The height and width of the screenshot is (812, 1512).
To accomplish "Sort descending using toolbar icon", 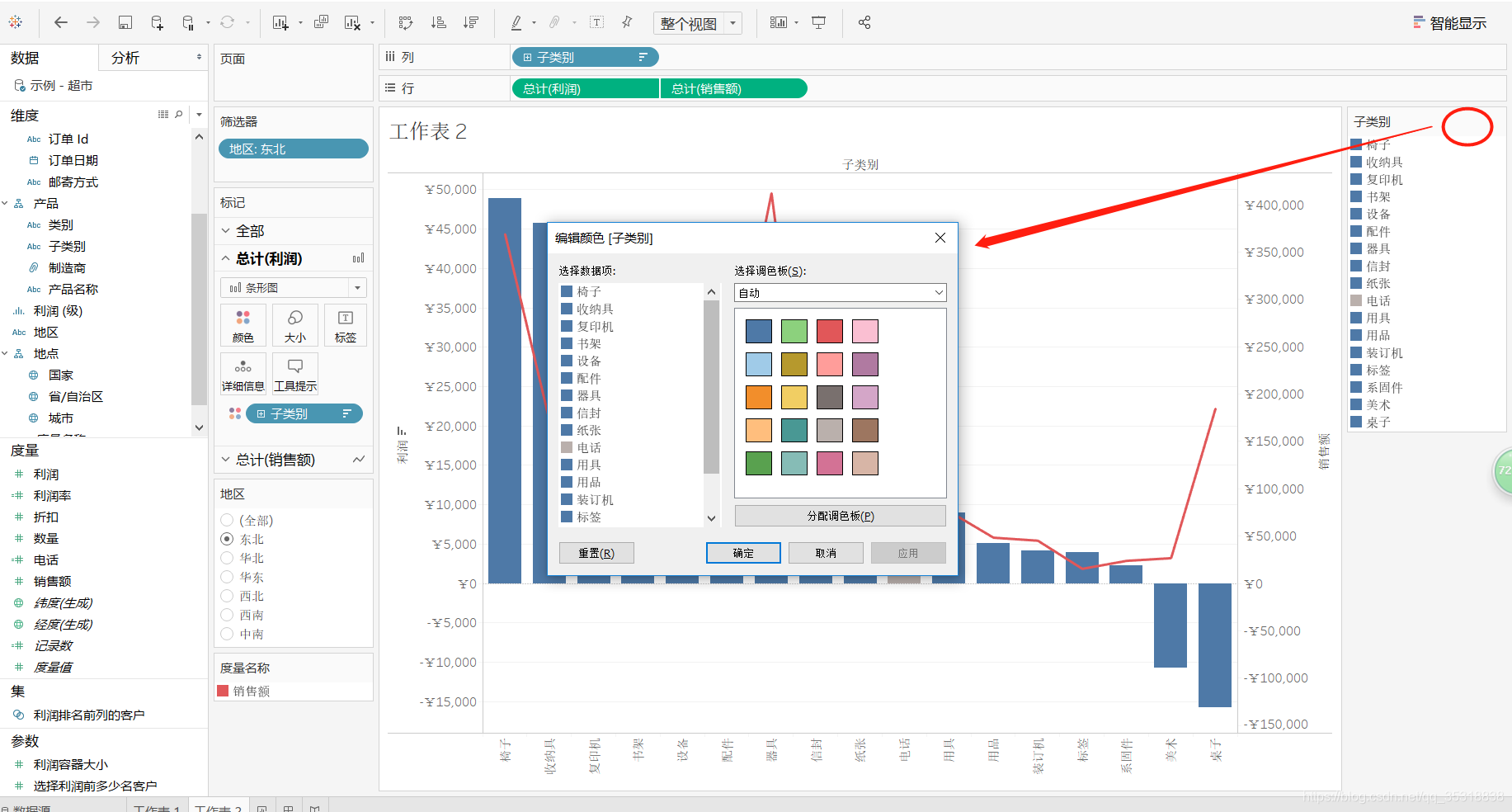I will (x=471, y=22).
